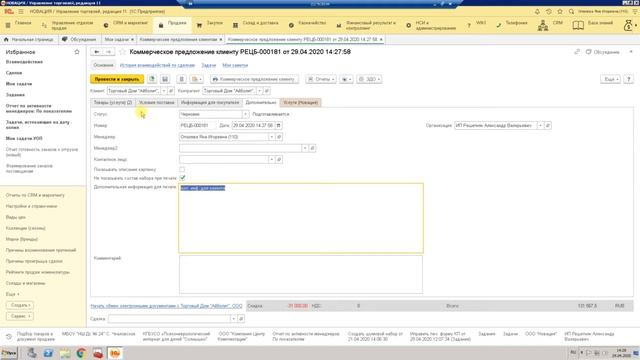Viewport: 640px width, 360px height.
Task: Expand the Контрагент field dropdown
Action: tap(259, 91)
